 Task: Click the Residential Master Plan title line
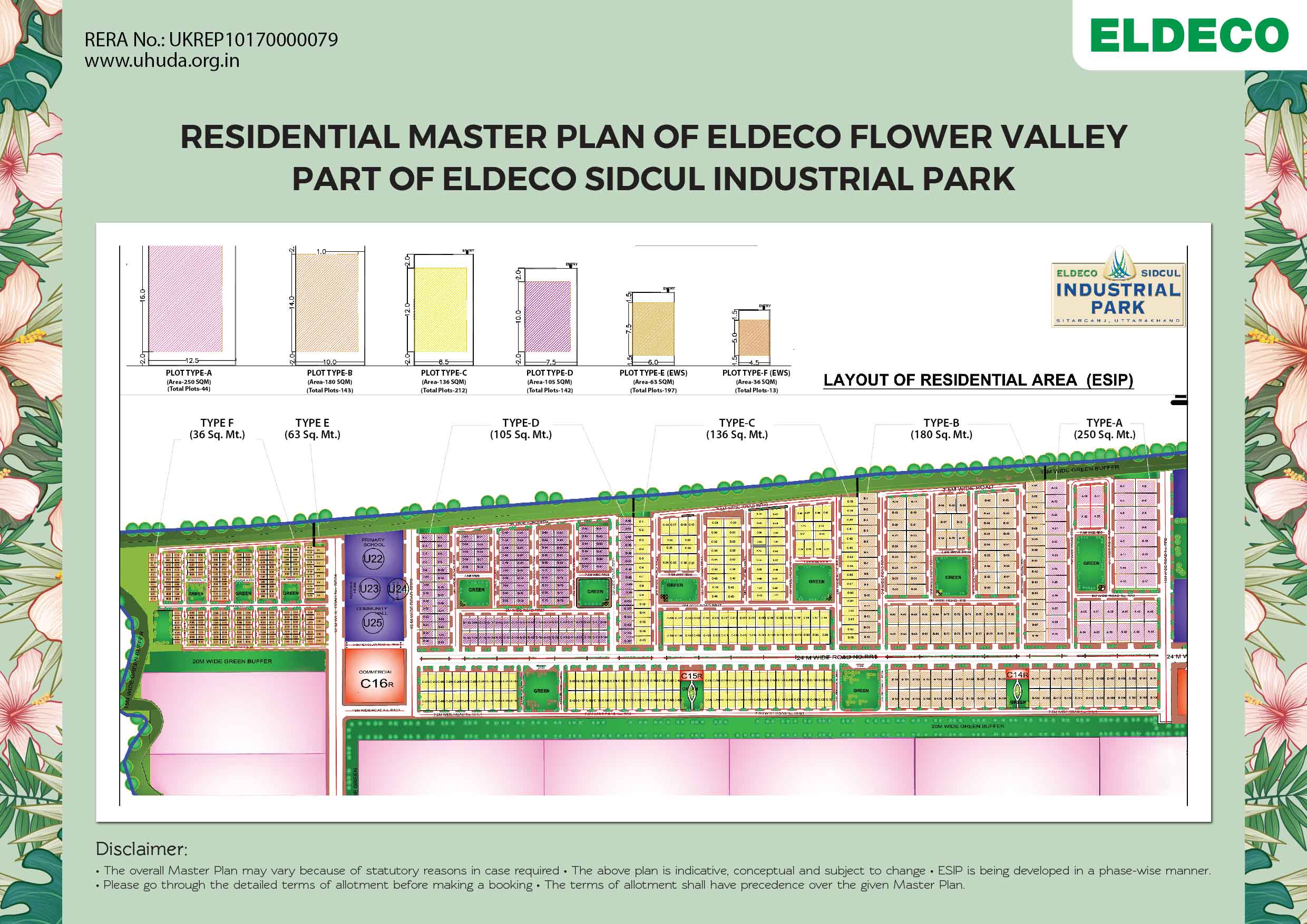(x=653, y=136)
